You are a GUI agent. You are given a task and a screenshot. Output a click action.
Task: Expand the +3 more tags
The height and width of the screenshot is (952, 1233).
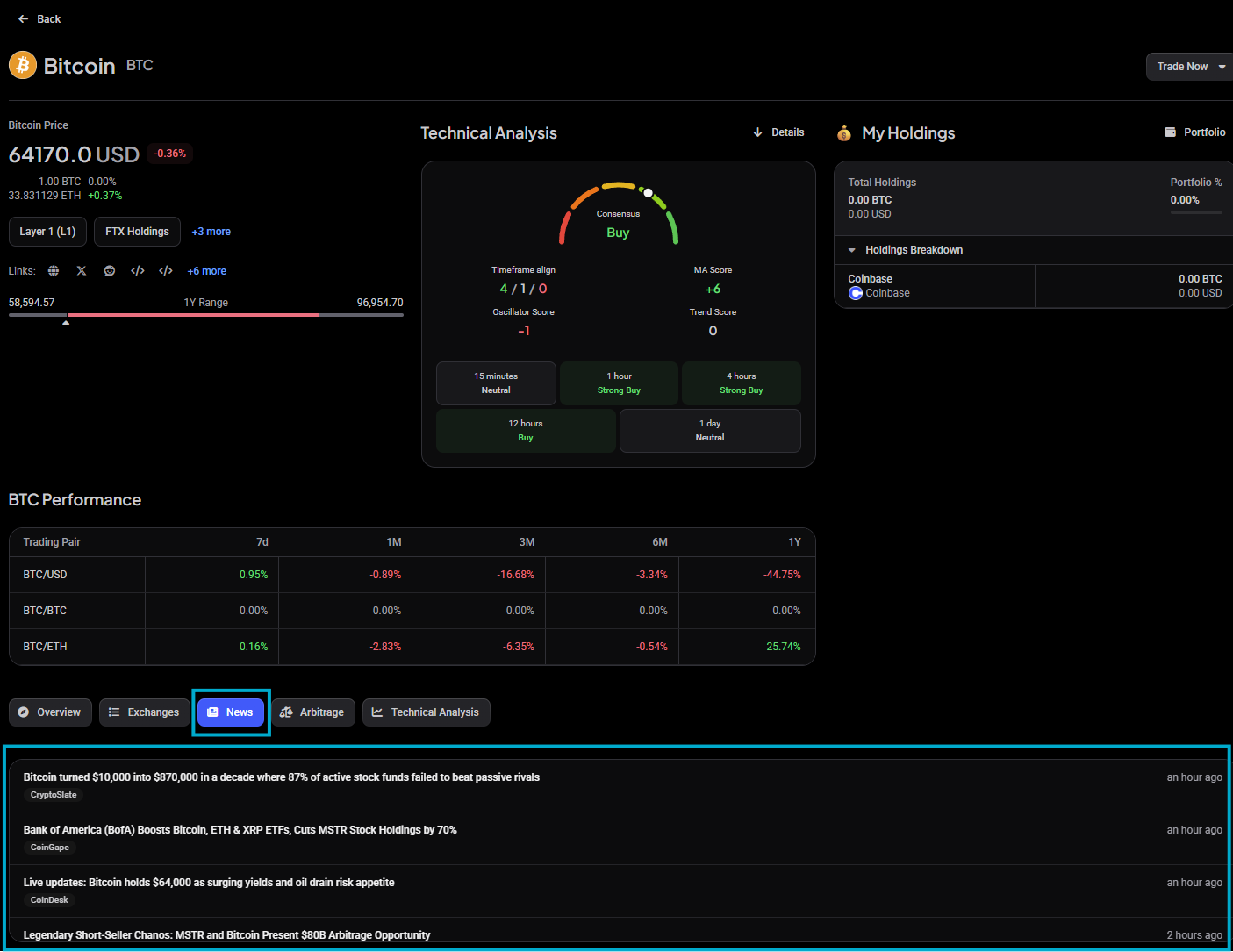click(x=211, y=232)
